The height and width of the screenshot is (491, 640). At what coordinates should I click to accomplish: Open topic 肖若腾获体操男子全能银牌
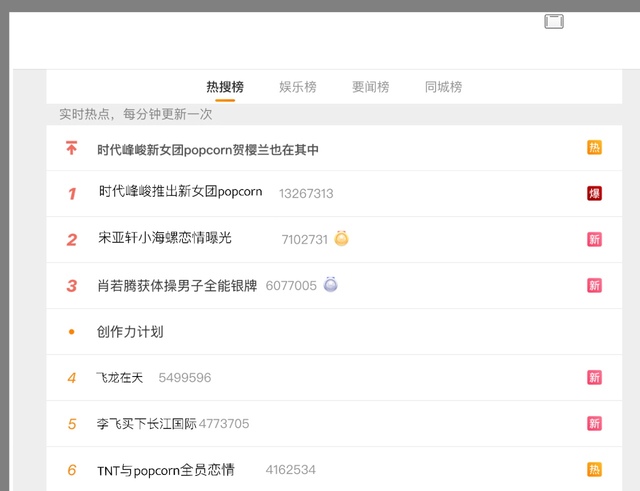click(177, 285)
